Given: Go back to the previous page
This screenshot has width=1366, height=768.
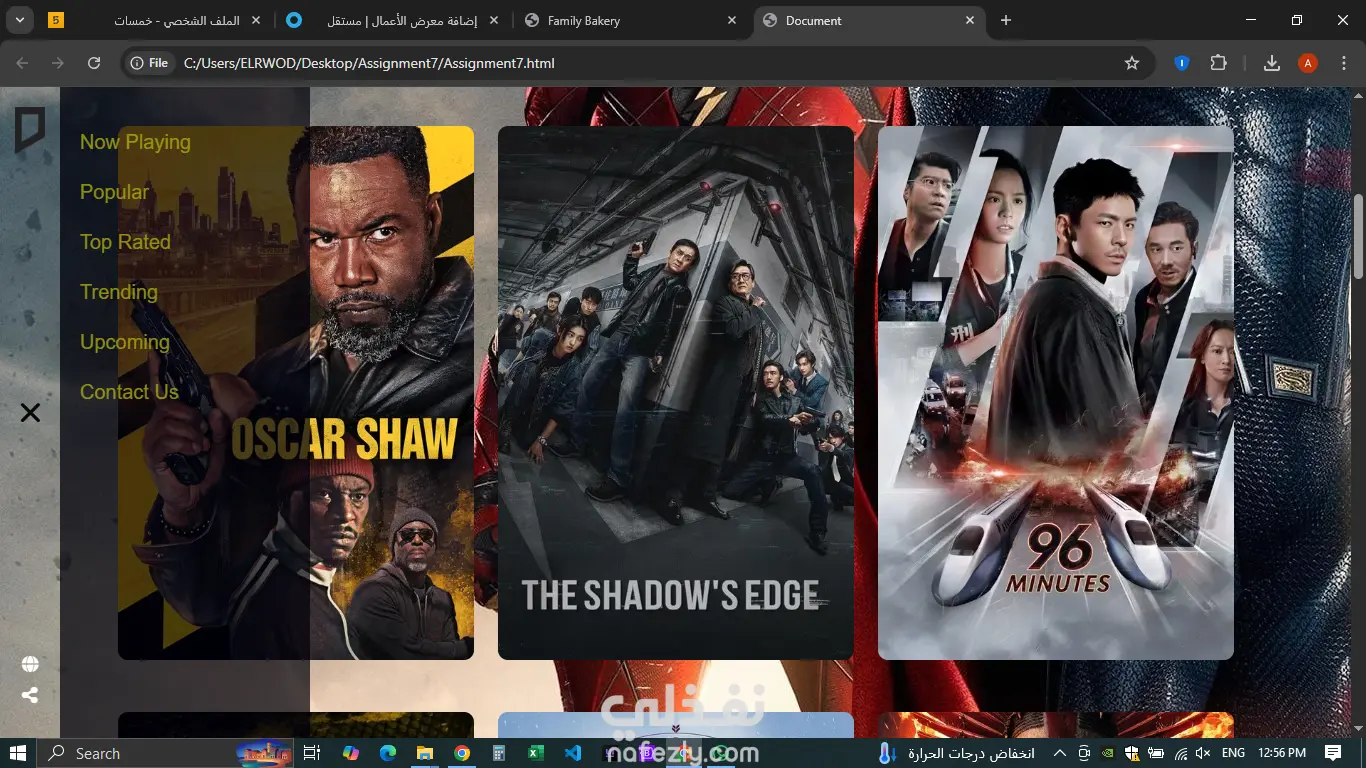Looking at the screenshot, I should 22,63.
